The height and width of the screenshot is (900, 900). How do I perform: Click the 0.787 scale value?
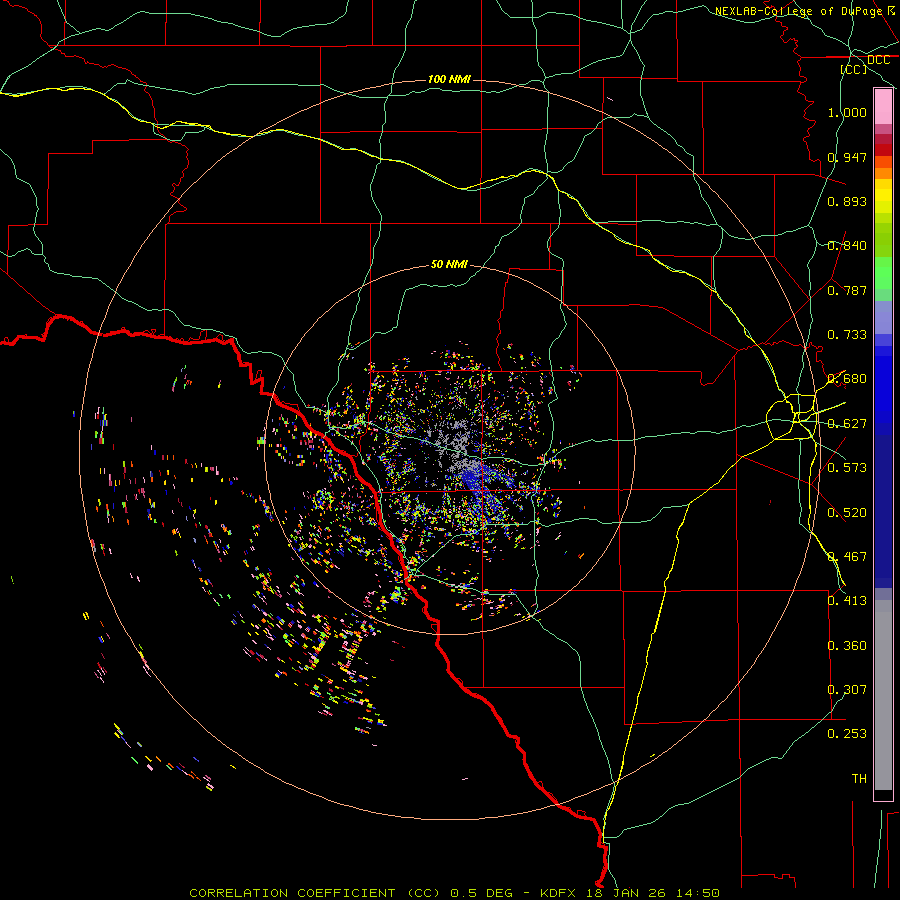(x=847, y=290)
